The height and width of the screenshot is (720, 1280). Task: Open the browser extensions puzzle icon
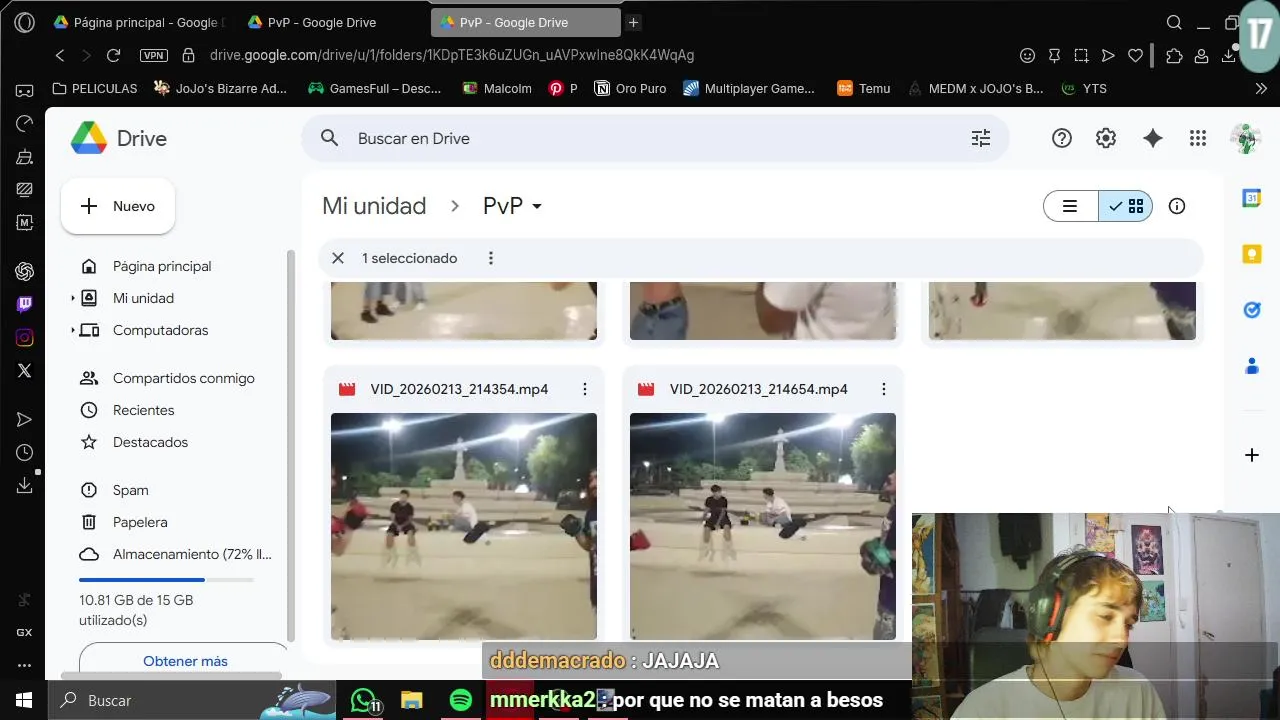(x=1175, y=56)
